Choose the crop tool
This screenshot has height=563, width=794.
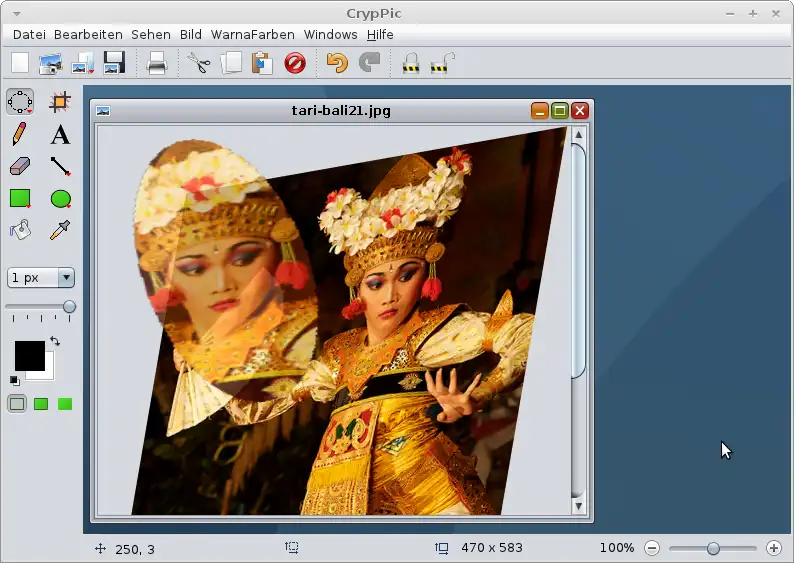coord(60,102)
